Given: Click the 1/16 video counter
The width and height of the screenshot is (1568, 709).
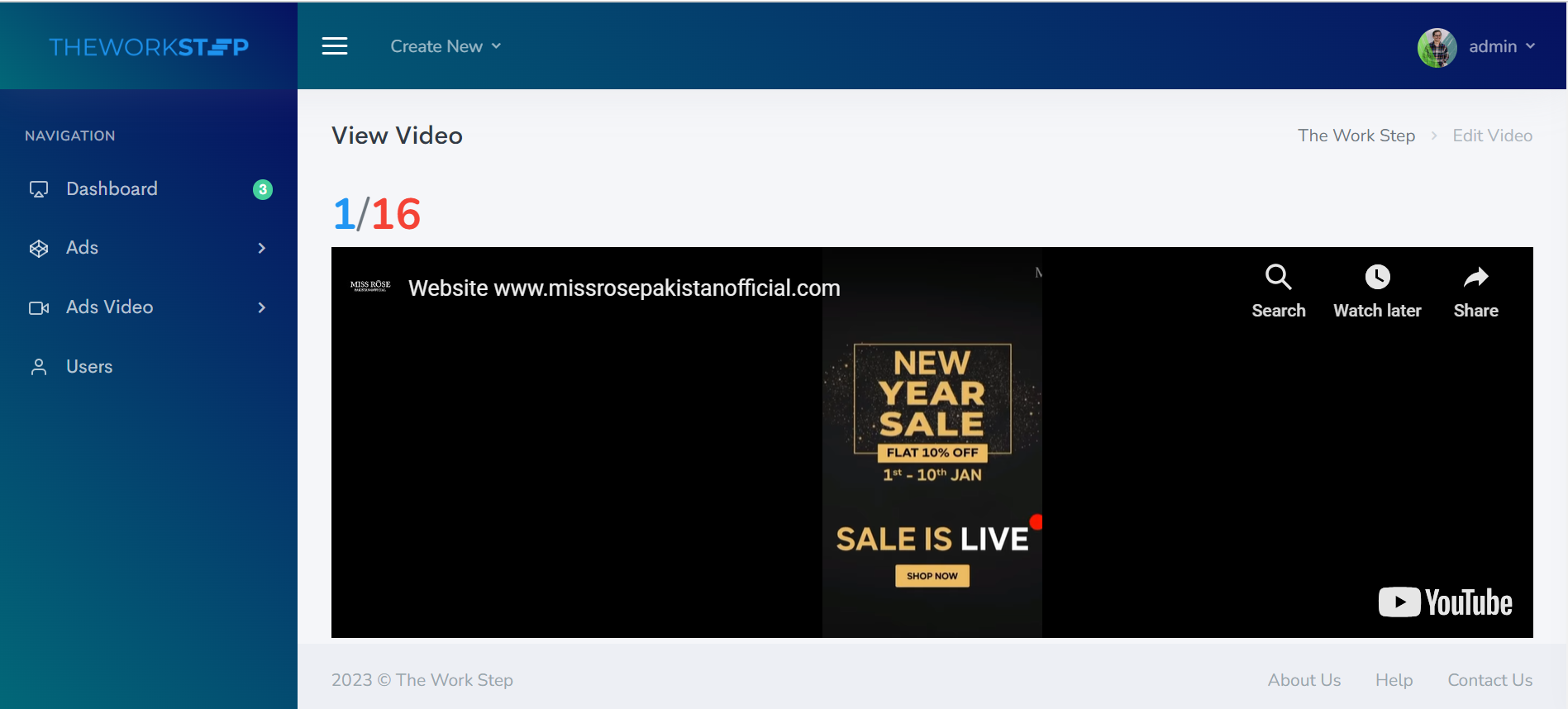Looking at the screenshot, I should point(377,214).
